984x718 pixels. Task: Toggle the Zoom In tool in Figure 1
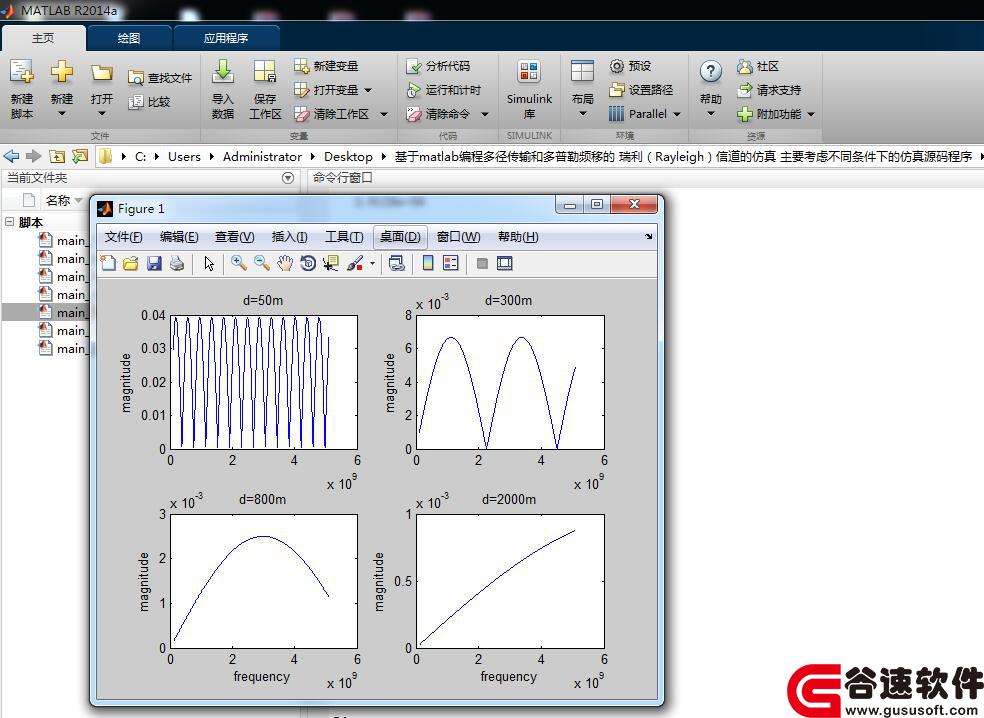238,263
